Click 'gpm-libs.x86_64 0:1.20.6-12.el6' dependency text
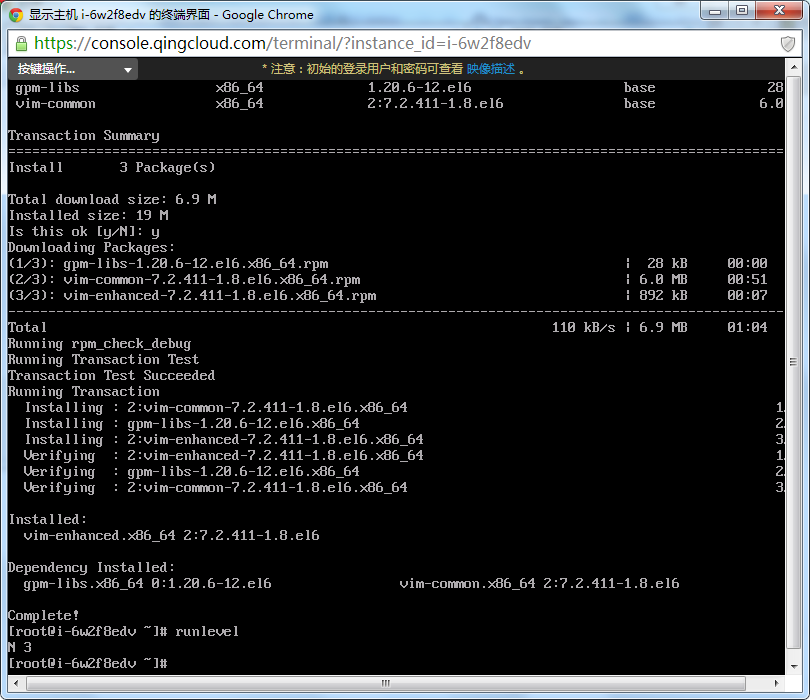 click(x=148, y=584)
